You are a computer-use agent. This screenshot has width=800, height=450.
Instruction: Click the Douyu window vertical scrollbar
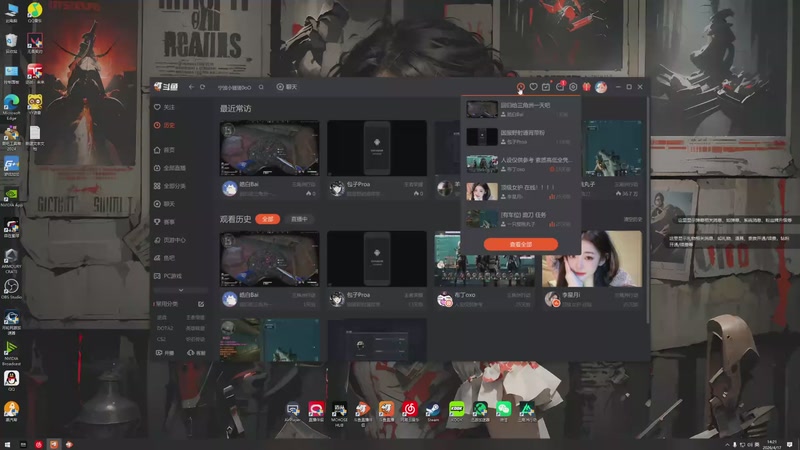[647, 210]
